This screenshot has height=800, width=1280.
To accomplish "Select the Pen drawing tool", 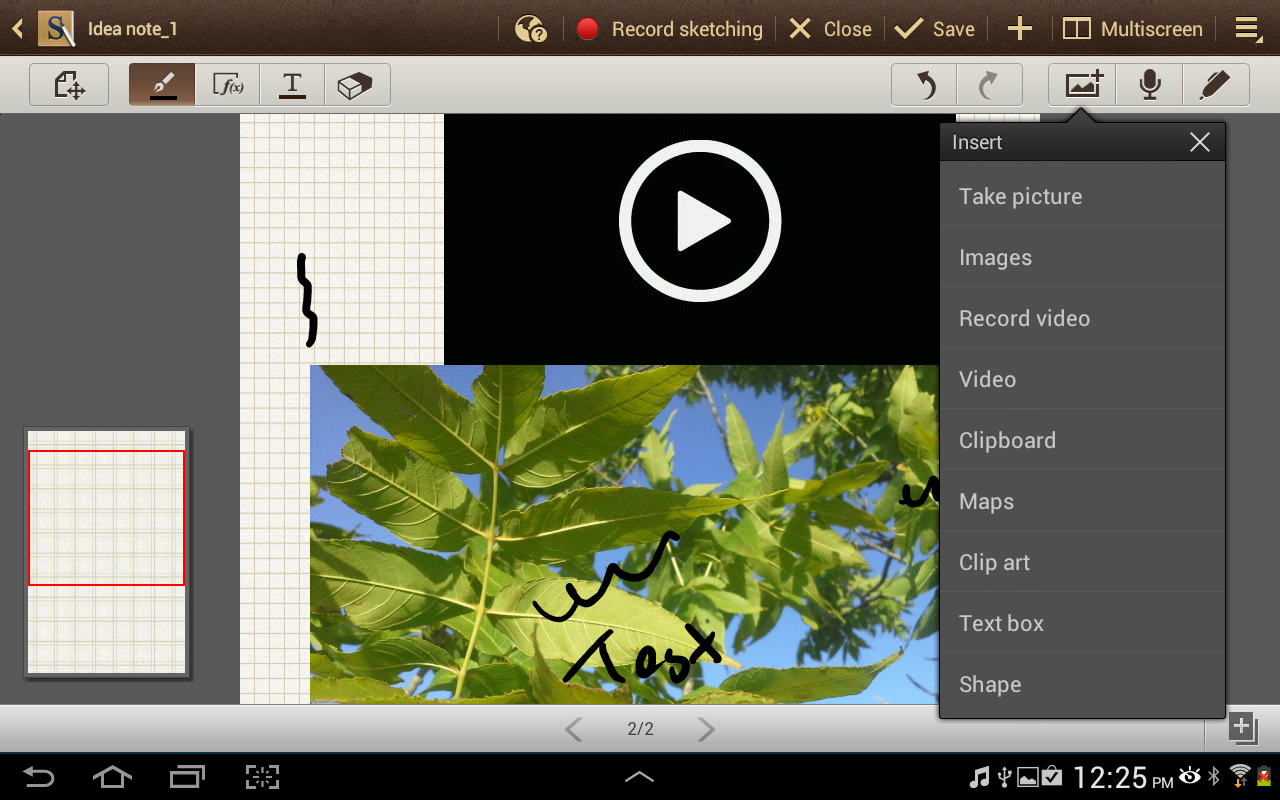I will click(x=162, y=86).
